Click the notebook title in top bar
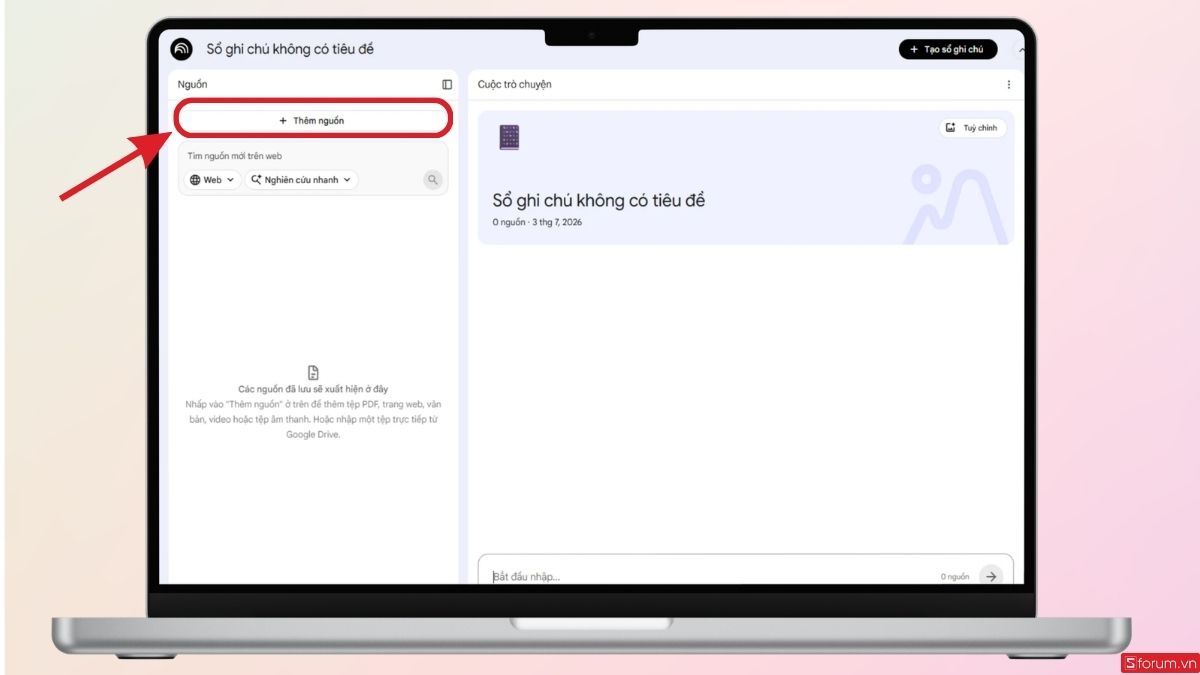1200x675 pixels. coord(290,49)
